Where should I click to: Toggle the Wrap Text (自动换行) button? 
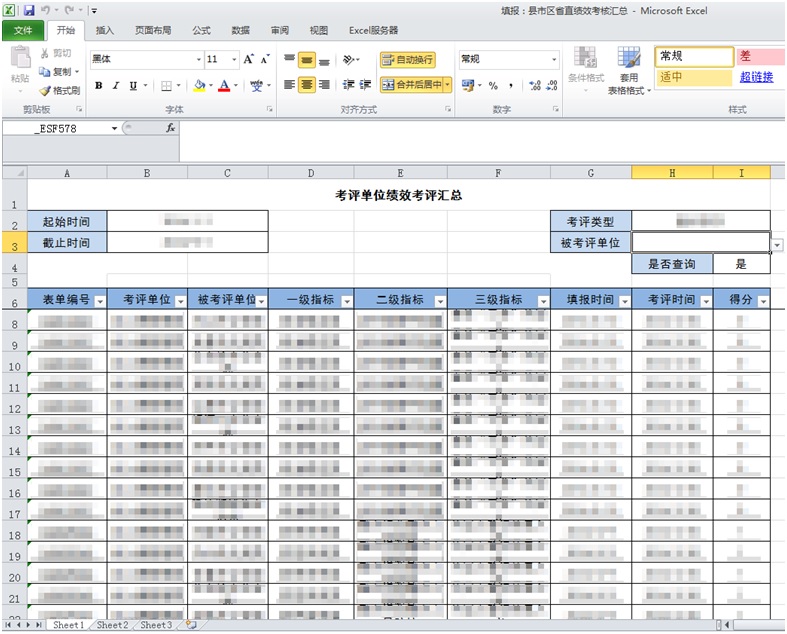point(408,60)
